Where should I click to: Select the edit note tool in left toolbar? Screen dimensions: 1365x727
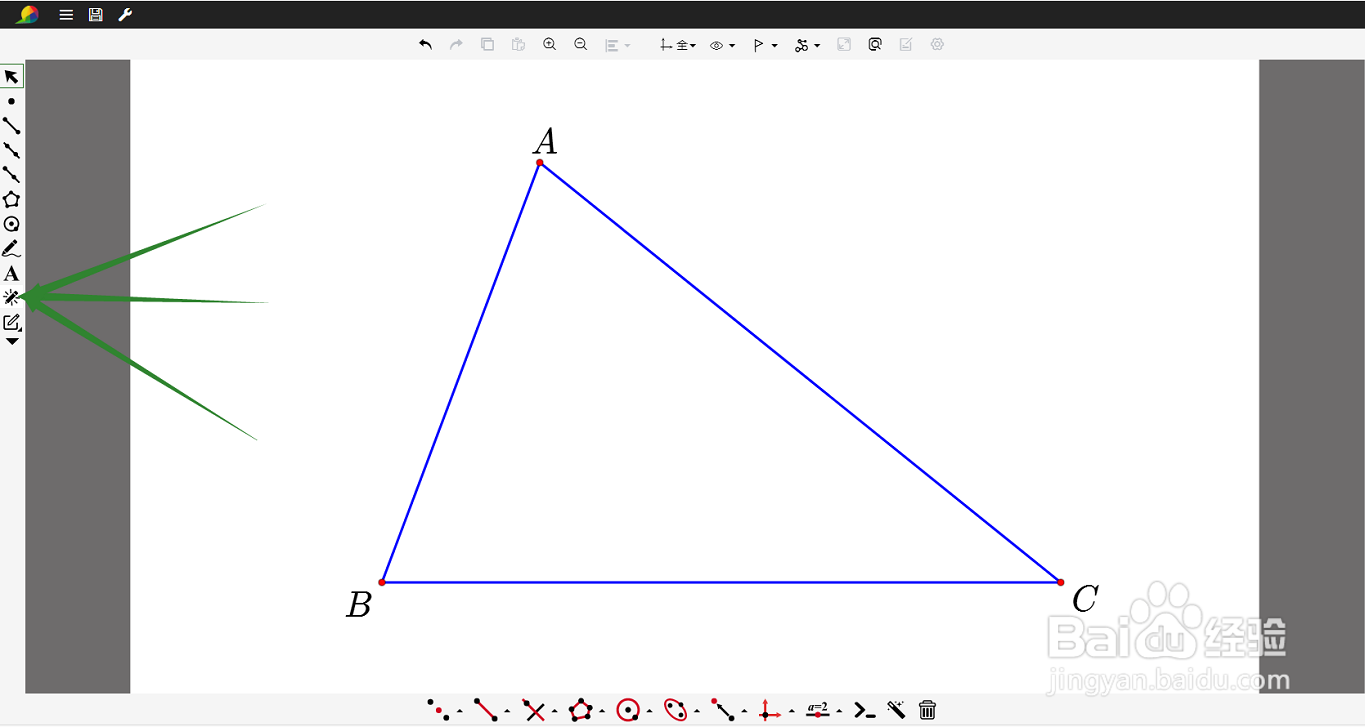point(12,322)
